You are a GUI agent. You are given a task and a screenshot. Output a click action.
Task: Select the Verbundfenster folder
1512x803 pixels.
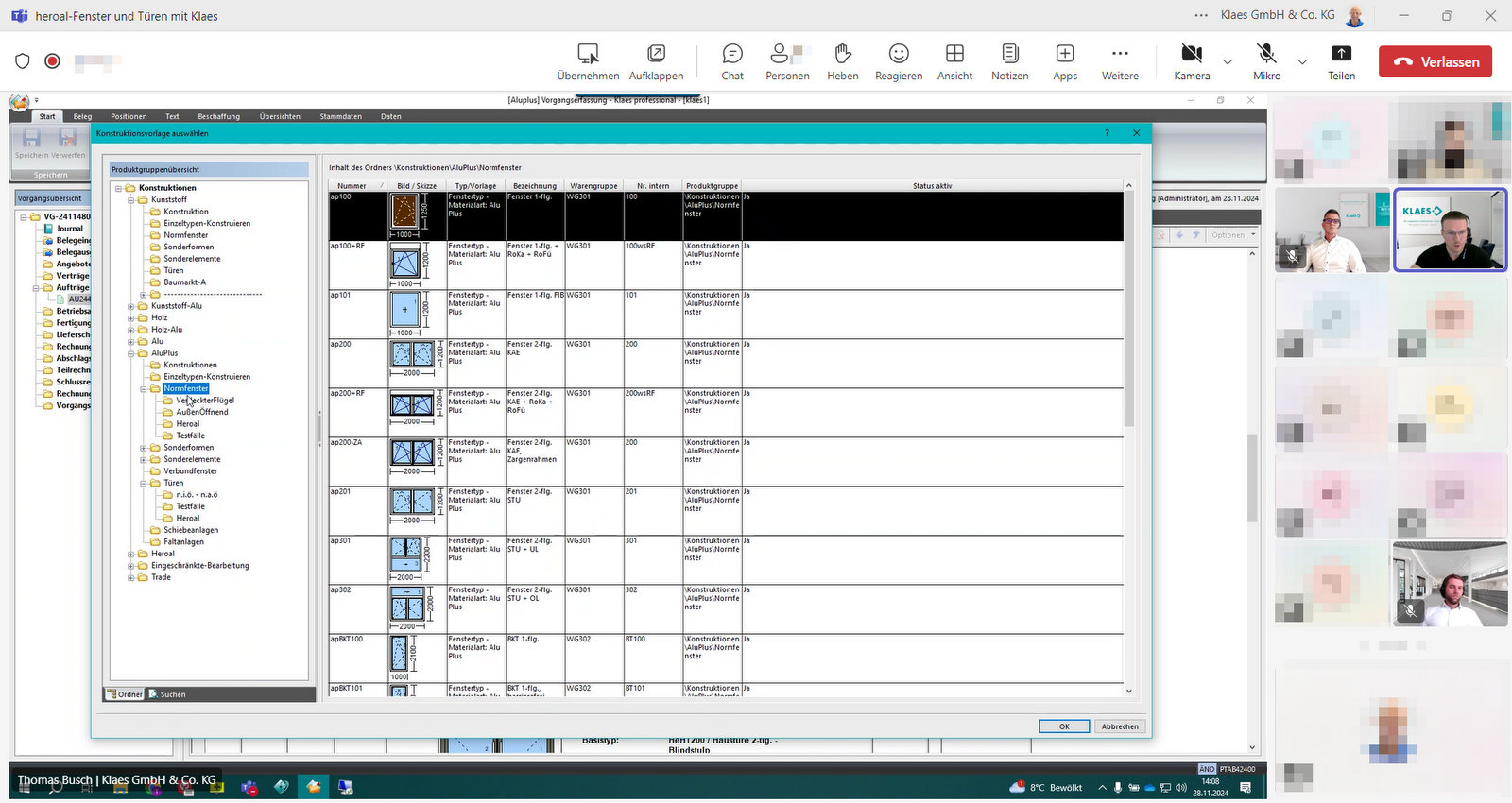190,471
